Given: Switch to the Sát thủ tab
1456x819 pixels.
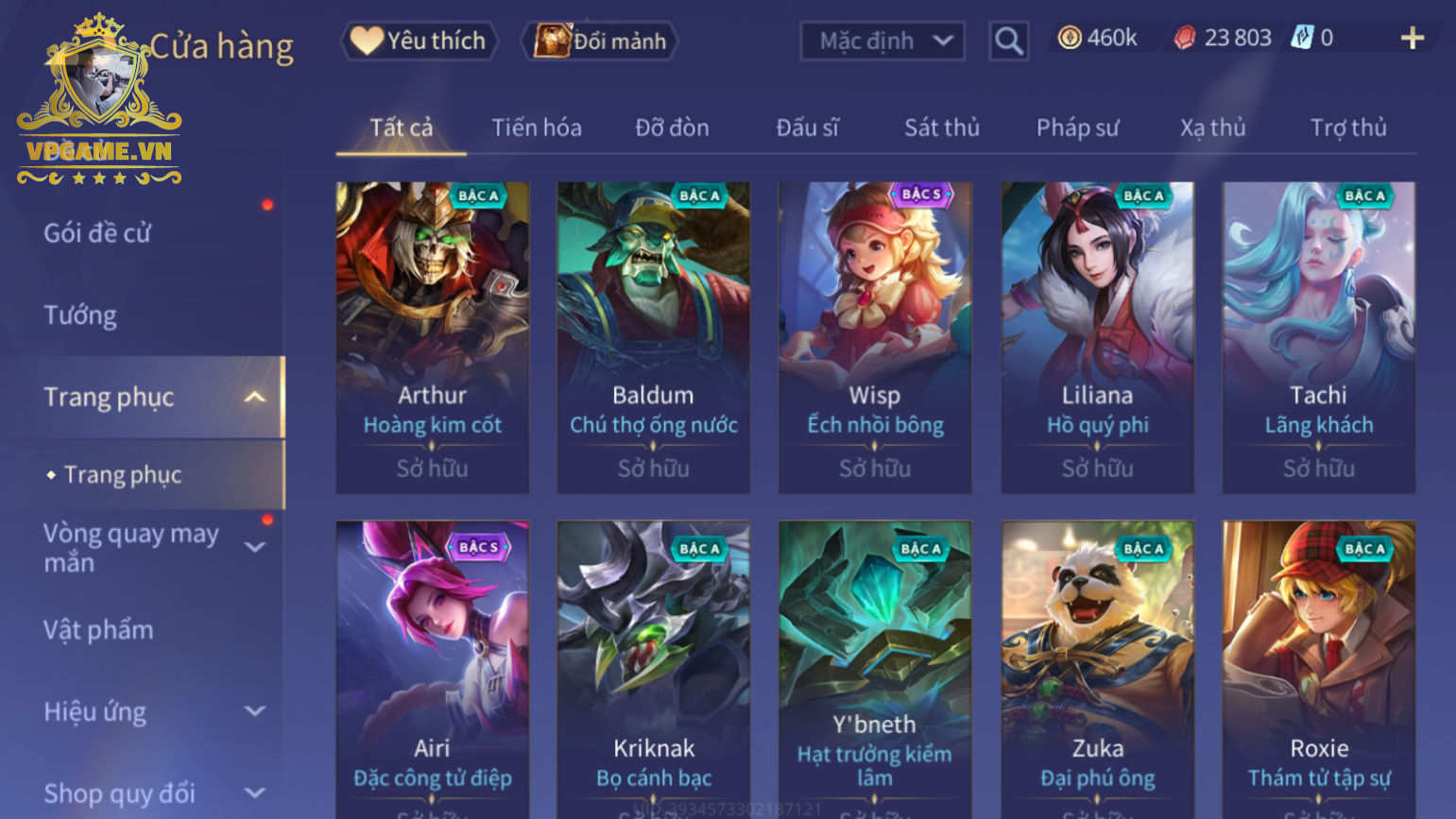Looking at the screenshot, I should (x=942, y=128).
